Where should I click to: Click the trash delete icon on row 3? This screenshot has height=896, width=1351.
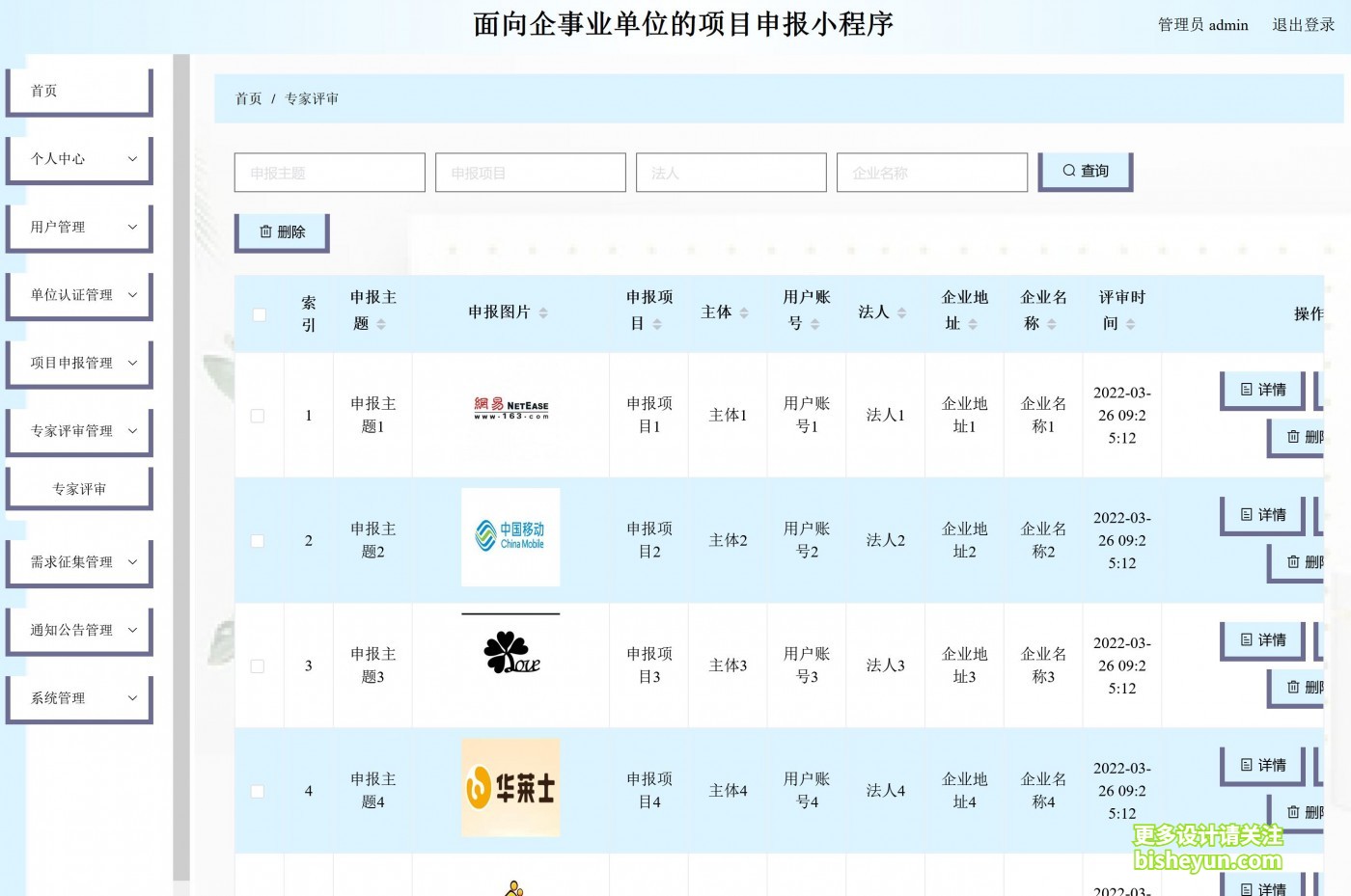point(1295,688)
